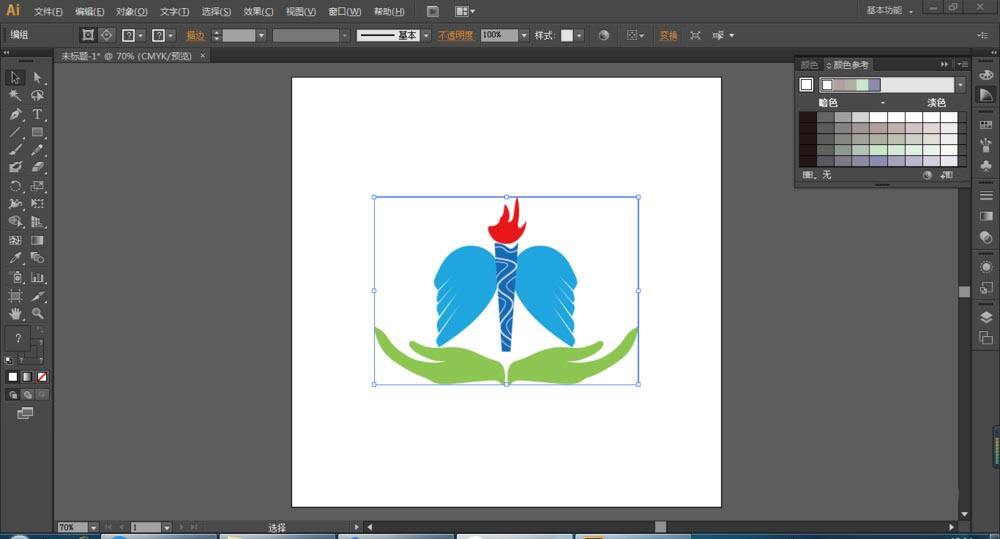Click the 不透明度 opacity link
Image resolution: width=1000 pixels, height=539 pixels.
point(456,35)
